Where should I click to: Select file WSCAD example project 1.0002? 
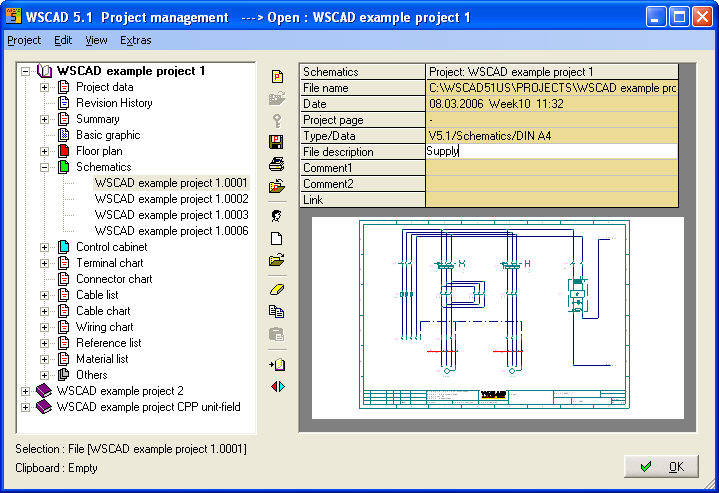click(171, 199)
